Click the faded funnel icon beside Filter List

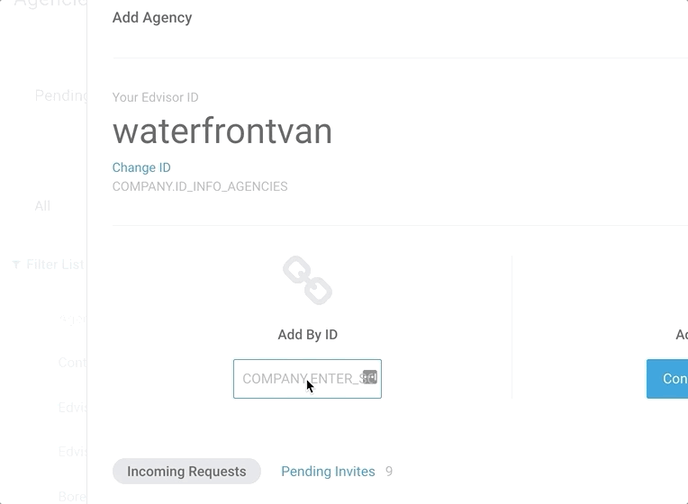[16, 265]
